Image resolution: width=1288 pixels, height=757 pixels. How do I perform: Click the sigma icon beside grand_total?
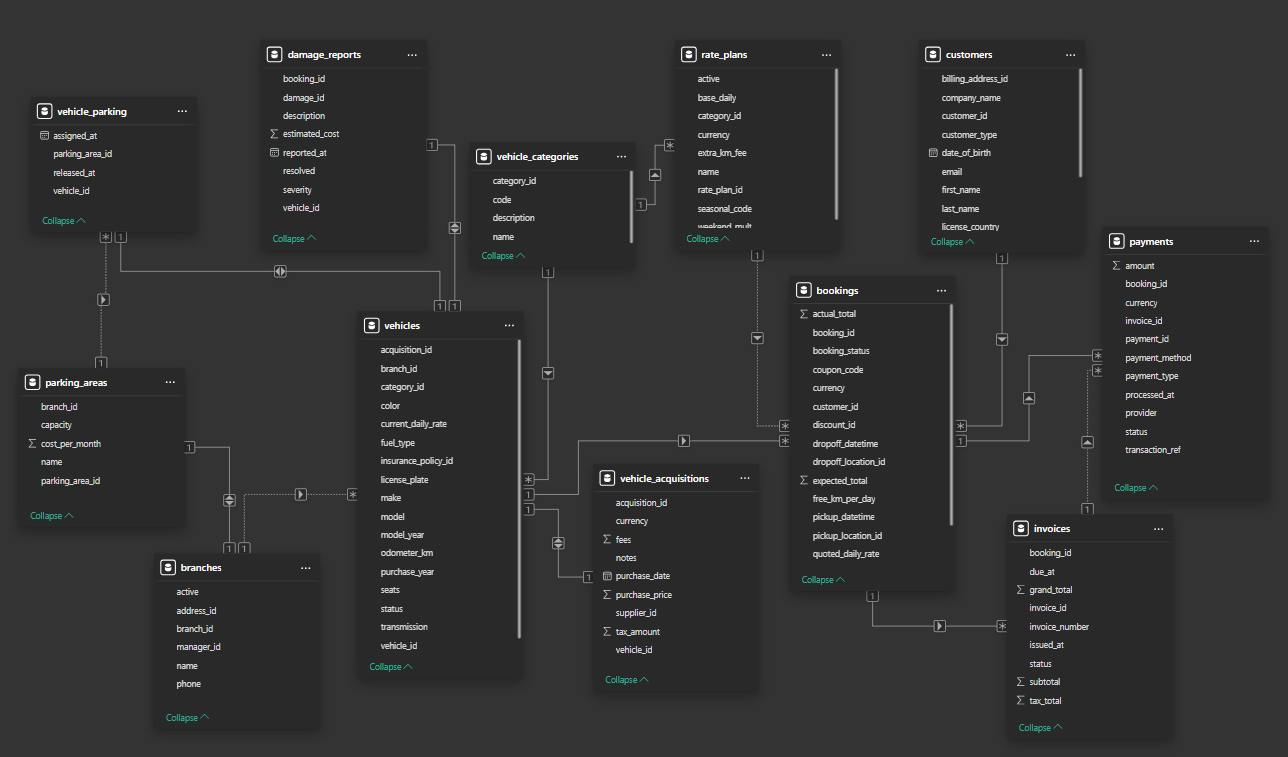click(x=1020, y=590)
